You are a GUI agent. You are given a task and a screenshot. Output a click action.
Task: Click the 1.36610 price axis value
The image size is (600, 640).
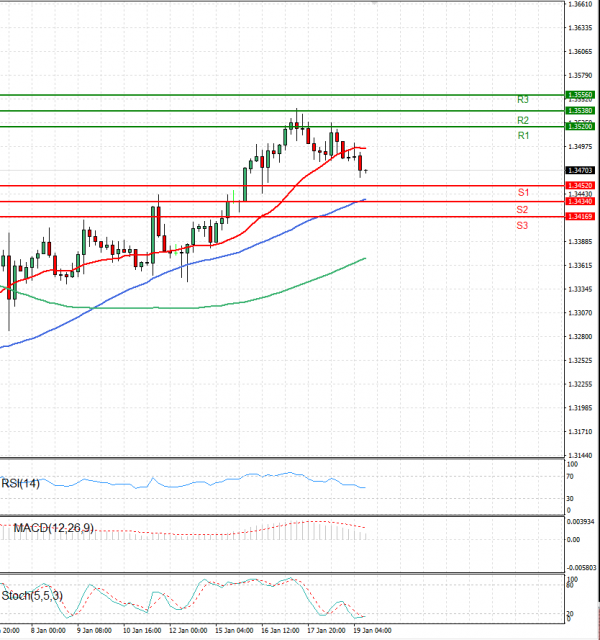coord(580,4)
